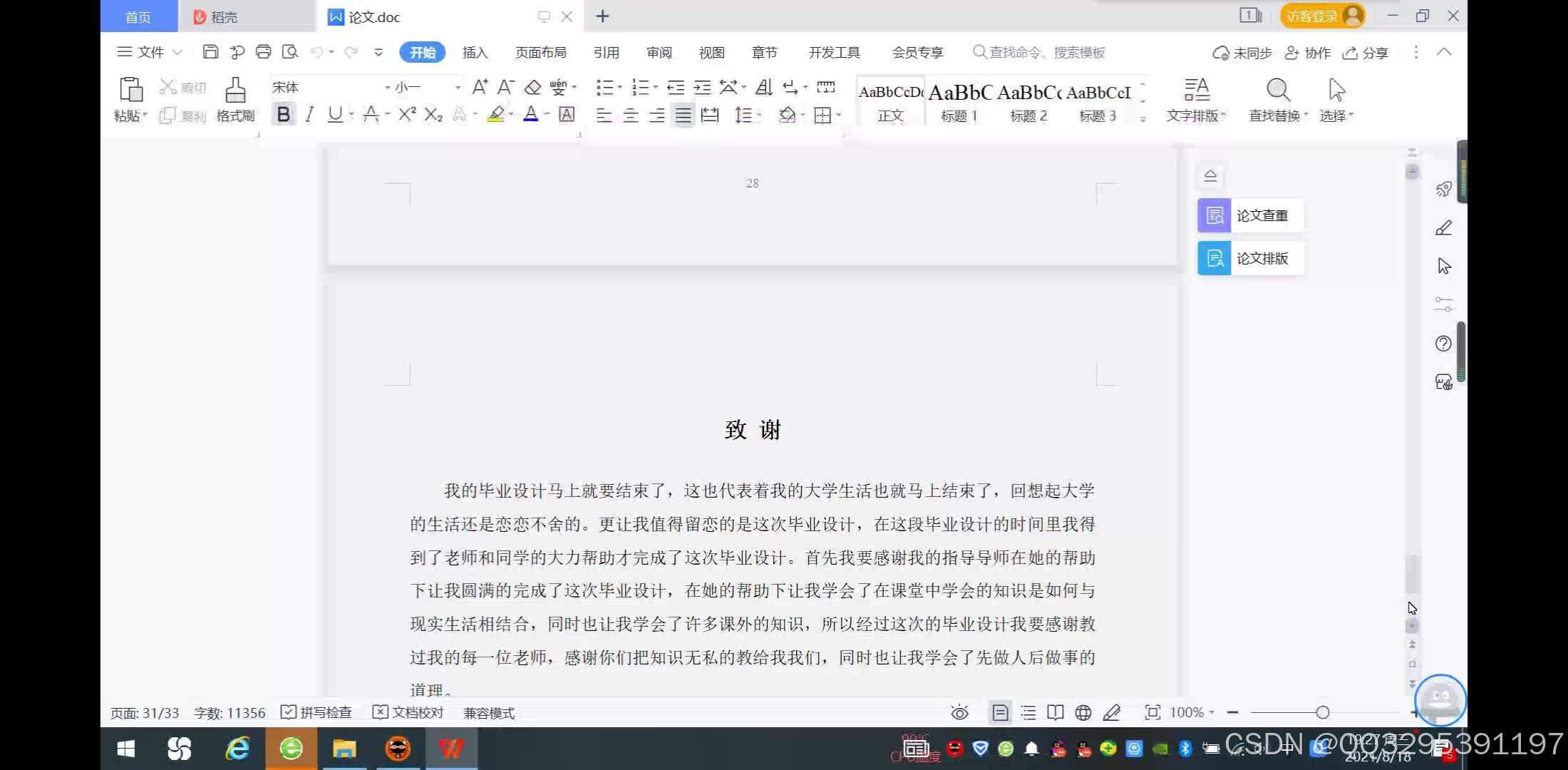Click the pen edit icon in sidebar
1568x770 pixels.
(x=1443, y=227)
